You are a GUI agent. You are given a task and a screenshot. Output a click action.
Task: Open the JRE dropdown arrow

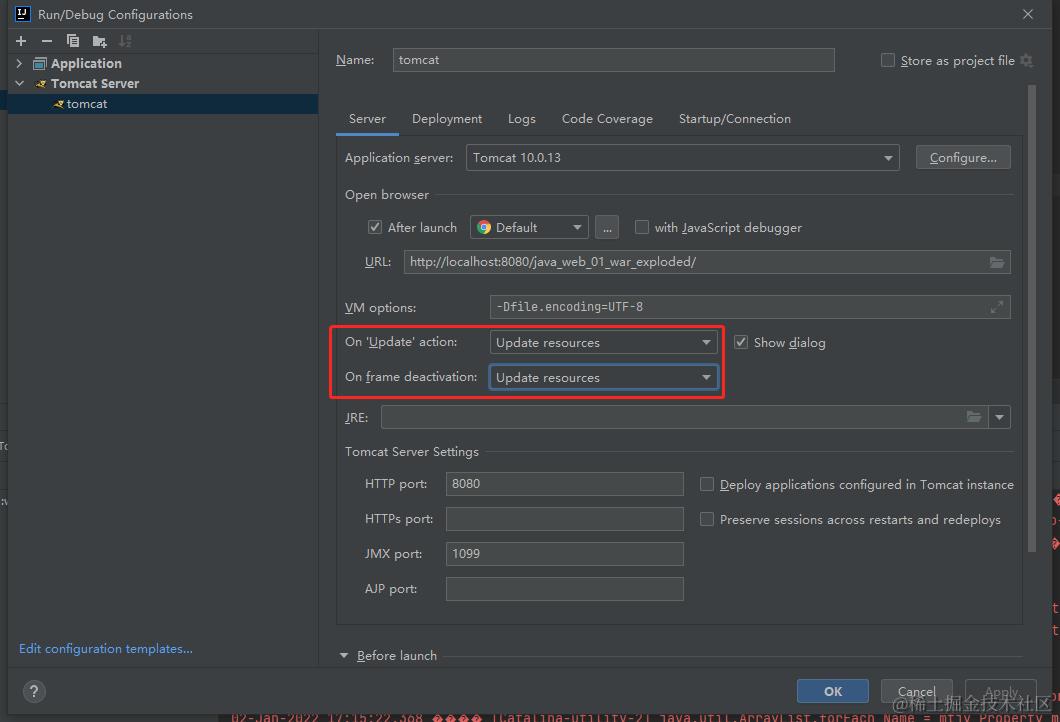pos(999,417)
